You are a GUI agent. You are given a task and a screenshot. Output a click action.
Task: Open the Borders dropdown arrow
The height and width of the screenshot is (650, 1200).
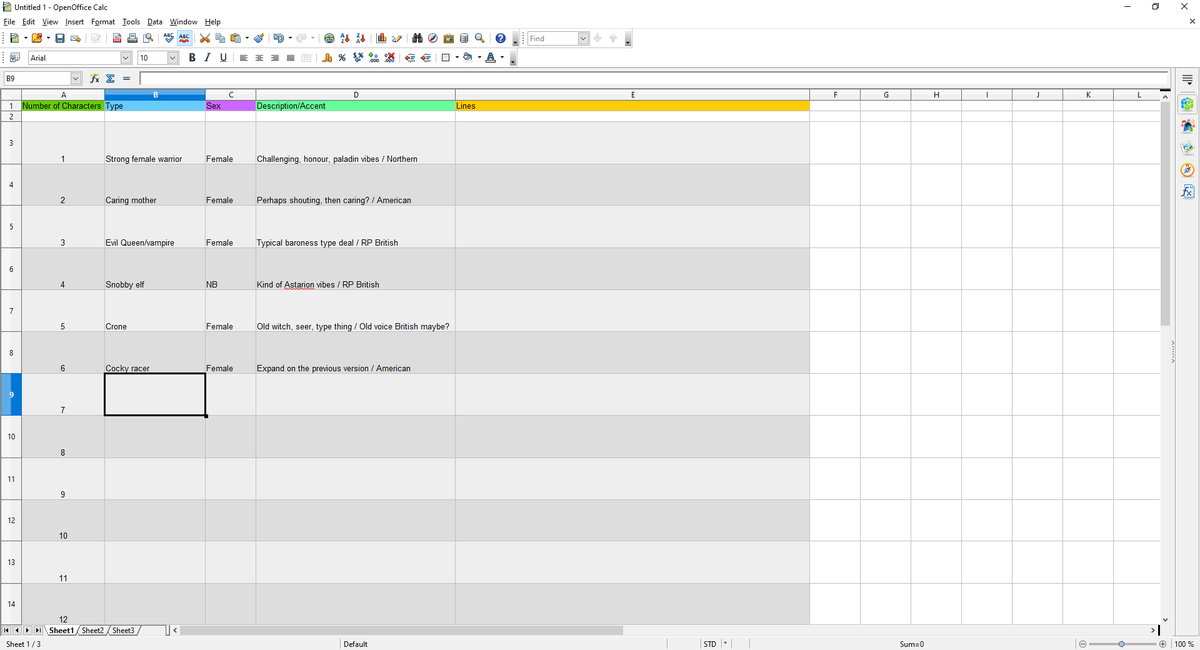[458, 57]
